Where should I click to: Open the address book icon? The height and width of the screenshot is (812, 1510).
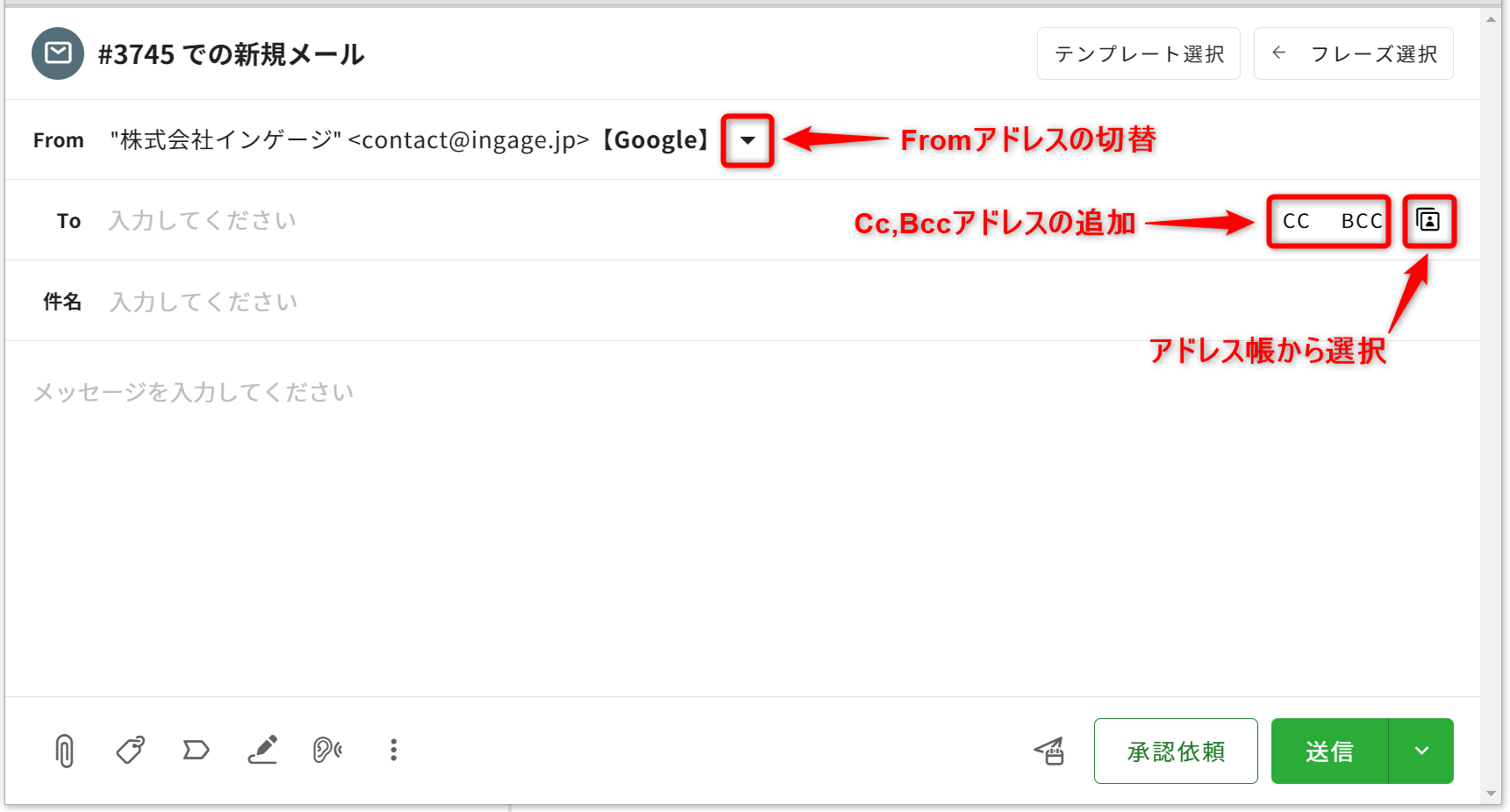point(1428,221)
